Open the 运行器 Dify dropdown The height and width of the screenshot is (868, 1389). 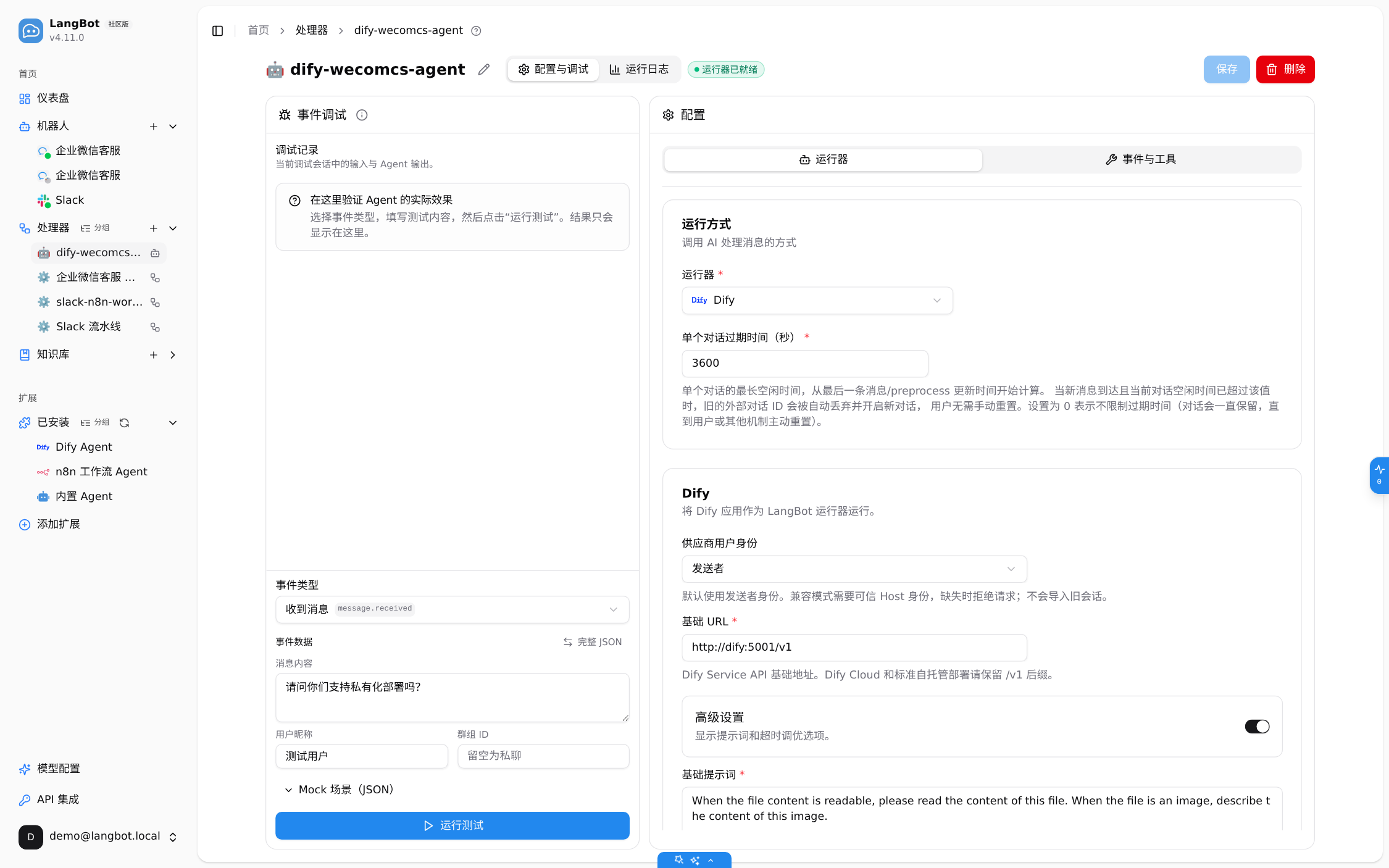pyautogui.click(x=817, y=301)
